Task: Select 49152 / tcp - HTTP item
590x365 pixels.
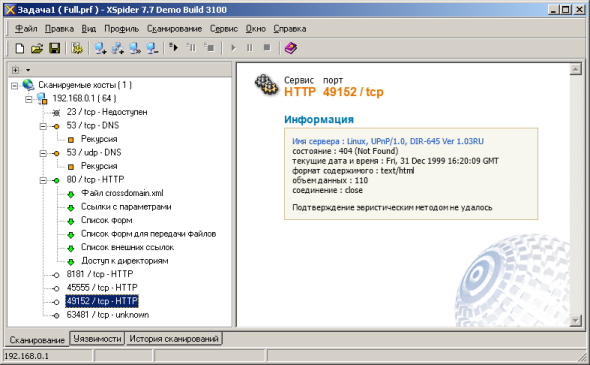Action: point(102,301)
